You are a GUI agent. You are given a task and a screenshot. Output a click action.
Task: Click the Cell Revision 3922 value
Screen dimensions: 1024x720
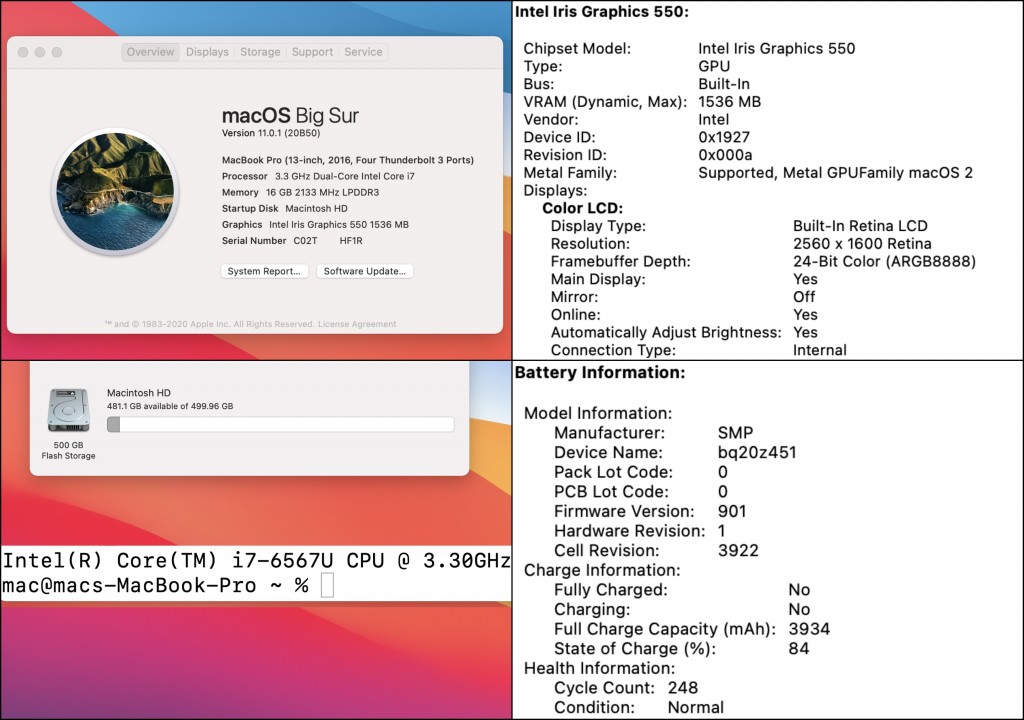coord(738,551)
